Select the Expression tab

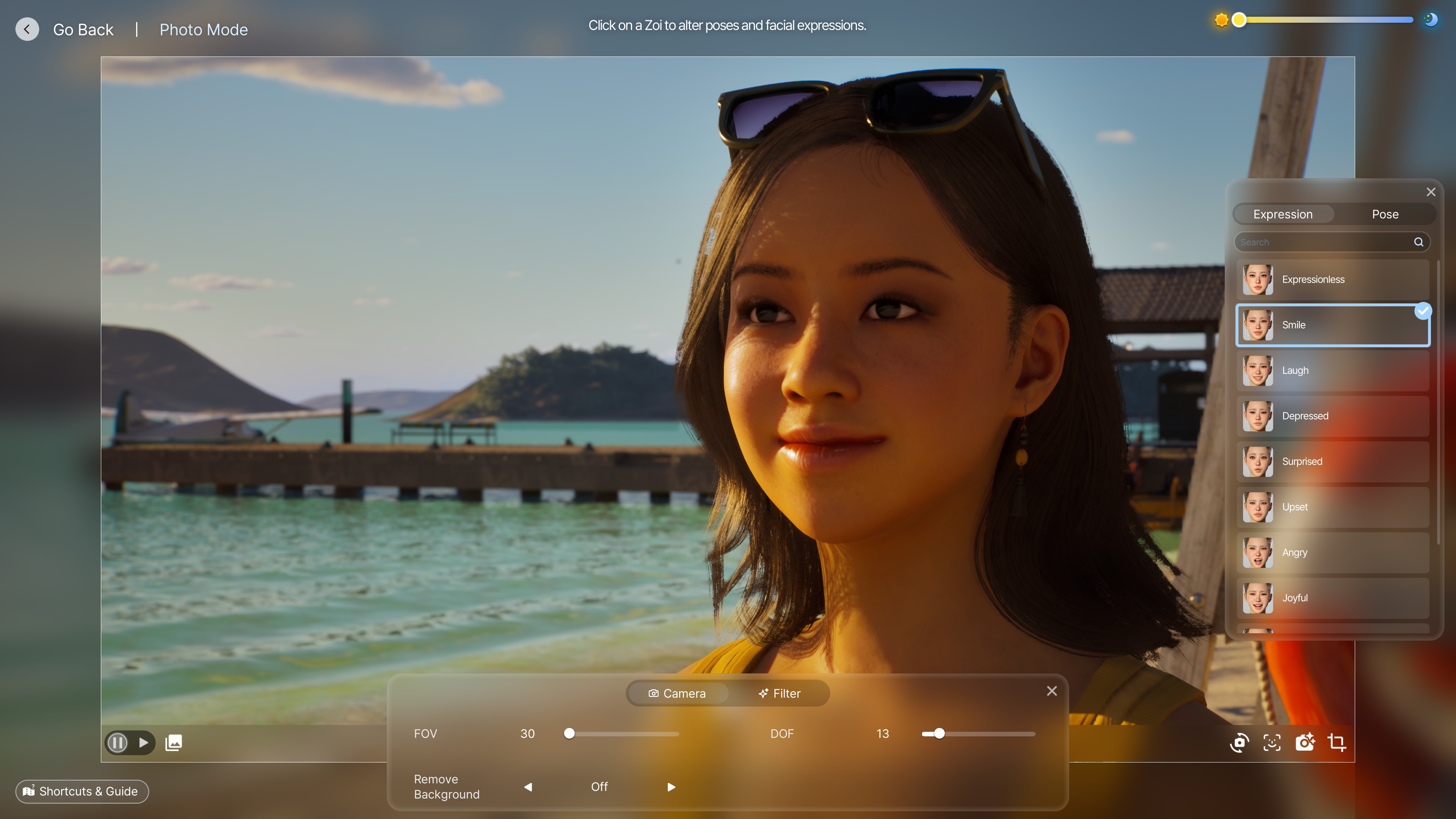pos(1283,214)
